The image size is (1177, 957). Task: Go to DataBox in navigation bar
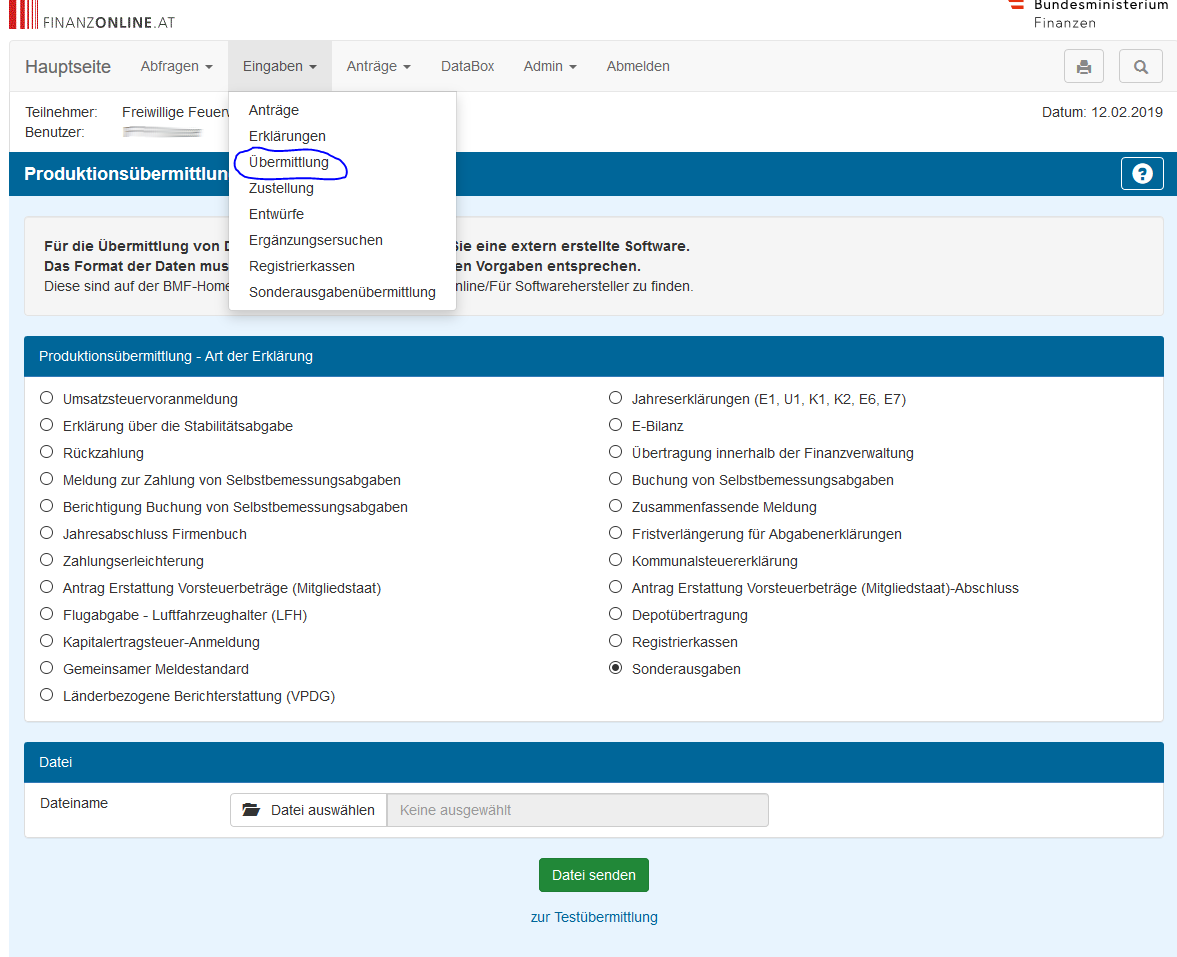tap(467, 66)
